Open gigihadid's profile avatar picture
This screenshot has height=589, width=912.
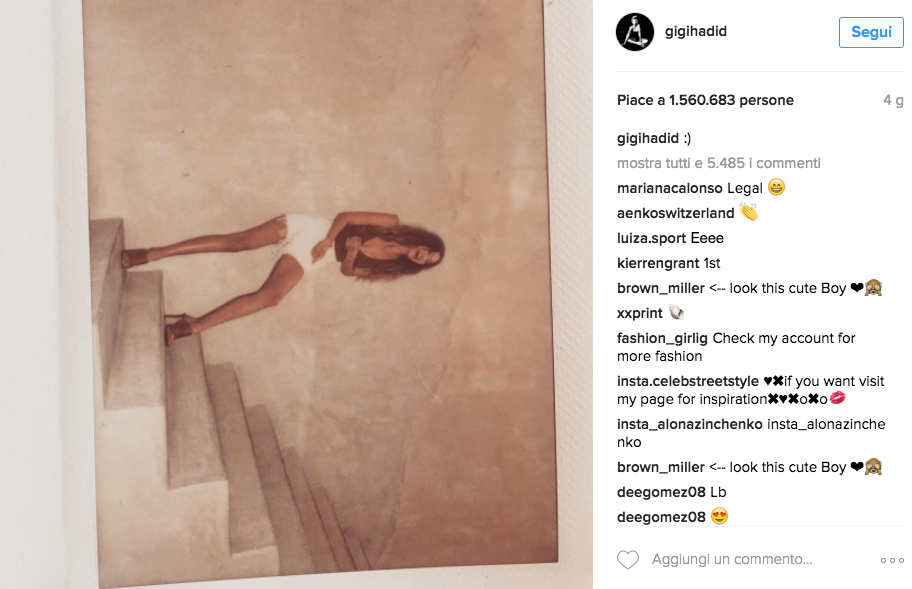tap(635, 32)
